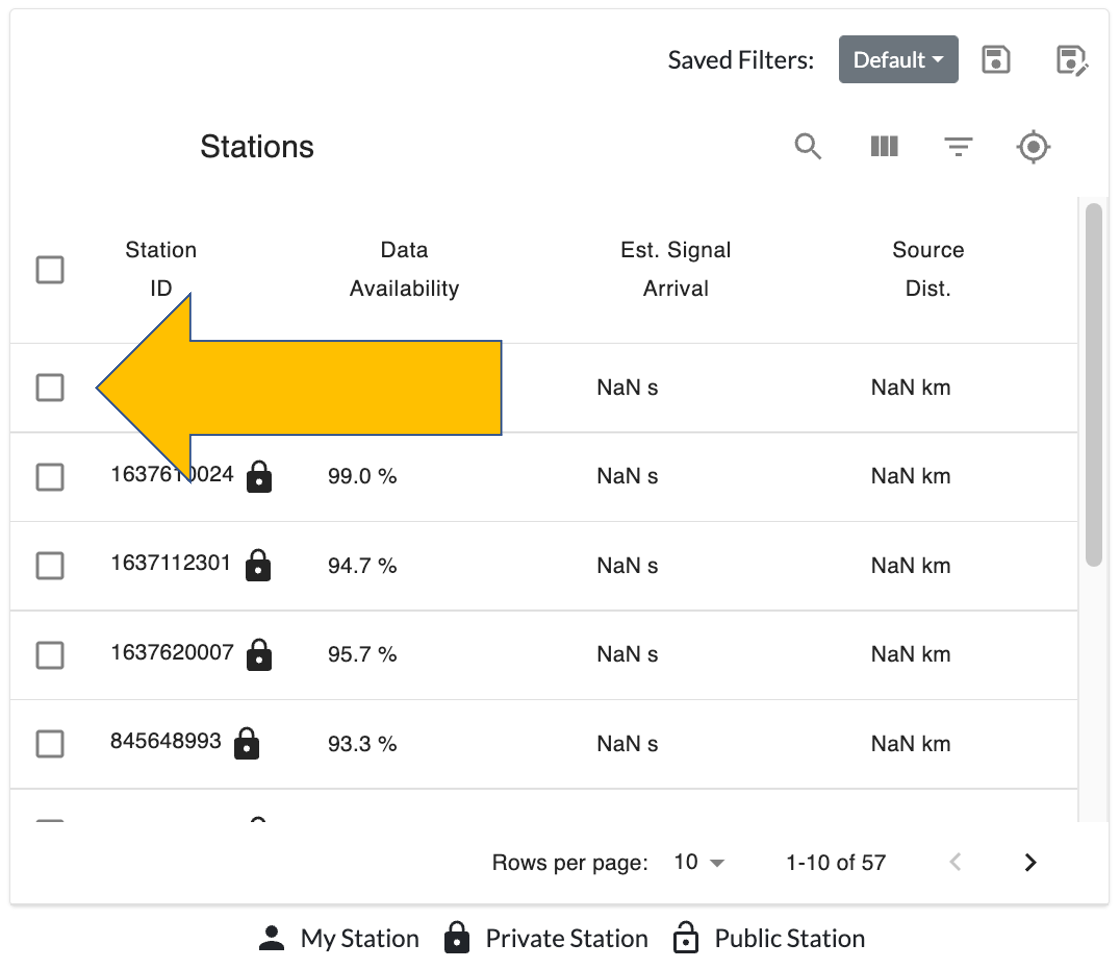
Task: Go to the next page arrow
Action: 1031,862
